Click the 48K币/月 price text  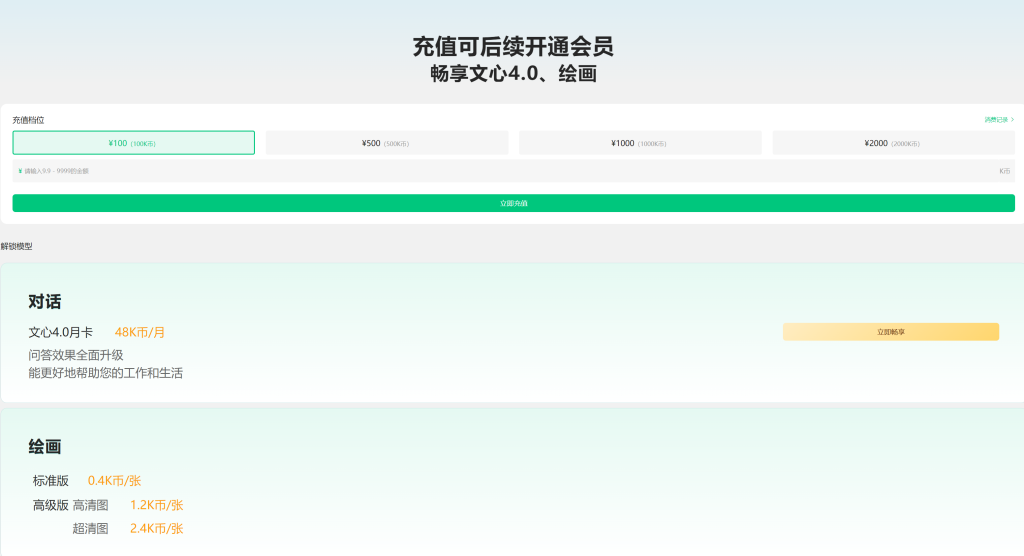point(140,333)
